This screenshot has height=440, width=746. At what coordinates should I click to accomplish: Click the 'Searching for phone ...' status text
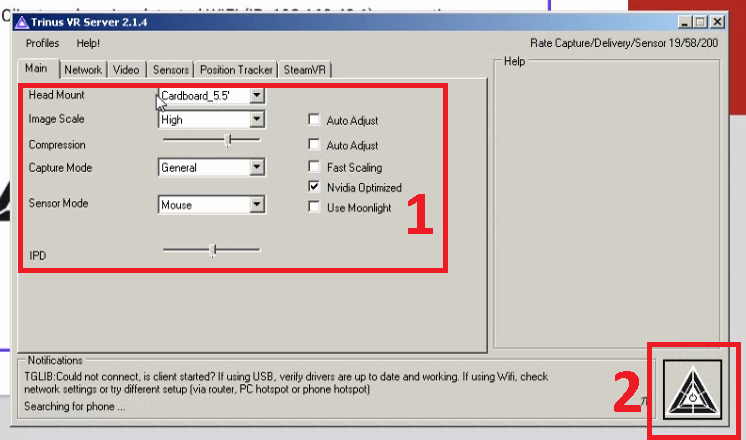[x=75, y=407]
